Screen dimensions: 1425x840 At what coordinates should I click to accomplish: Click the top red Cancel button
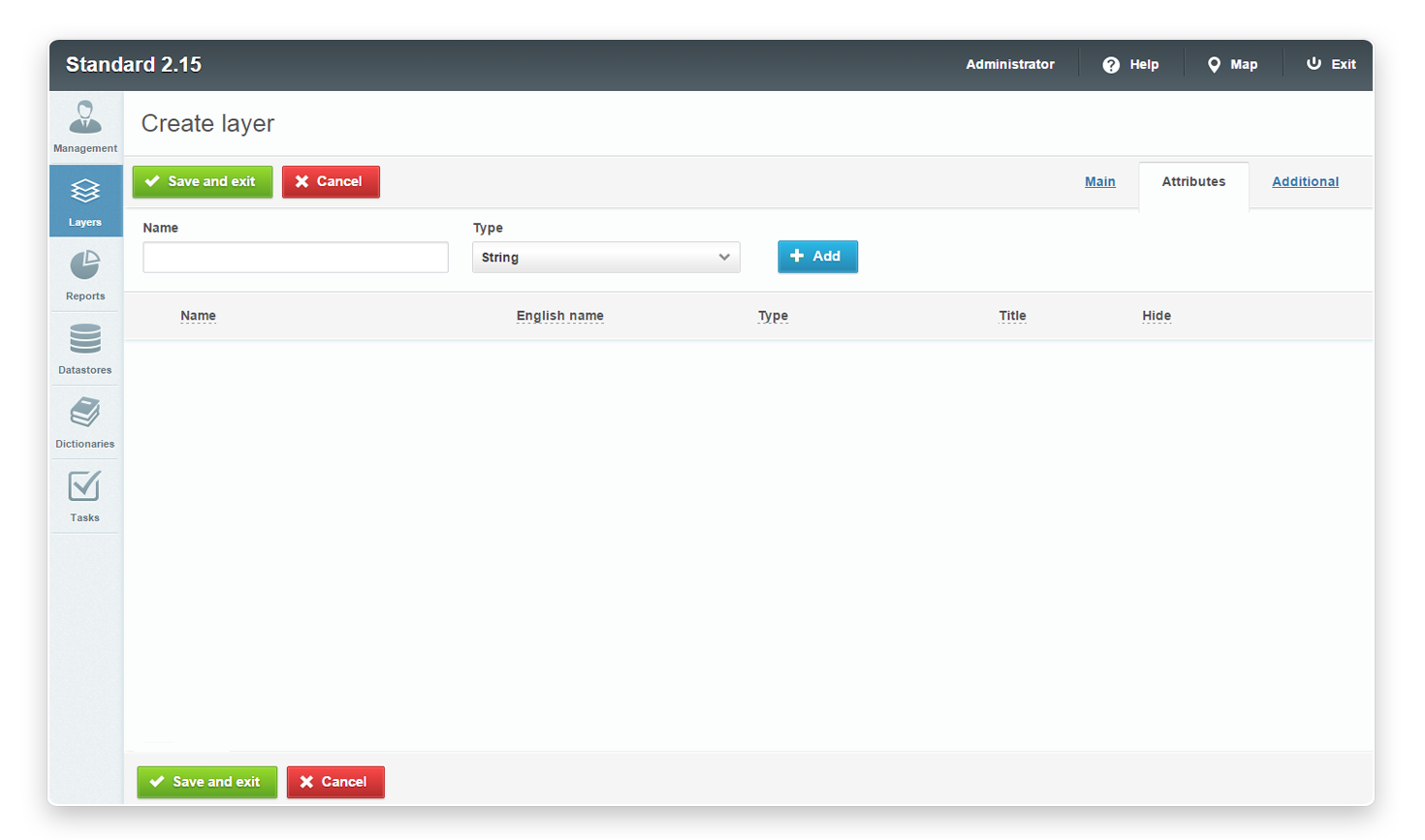[x=331, y=182]
